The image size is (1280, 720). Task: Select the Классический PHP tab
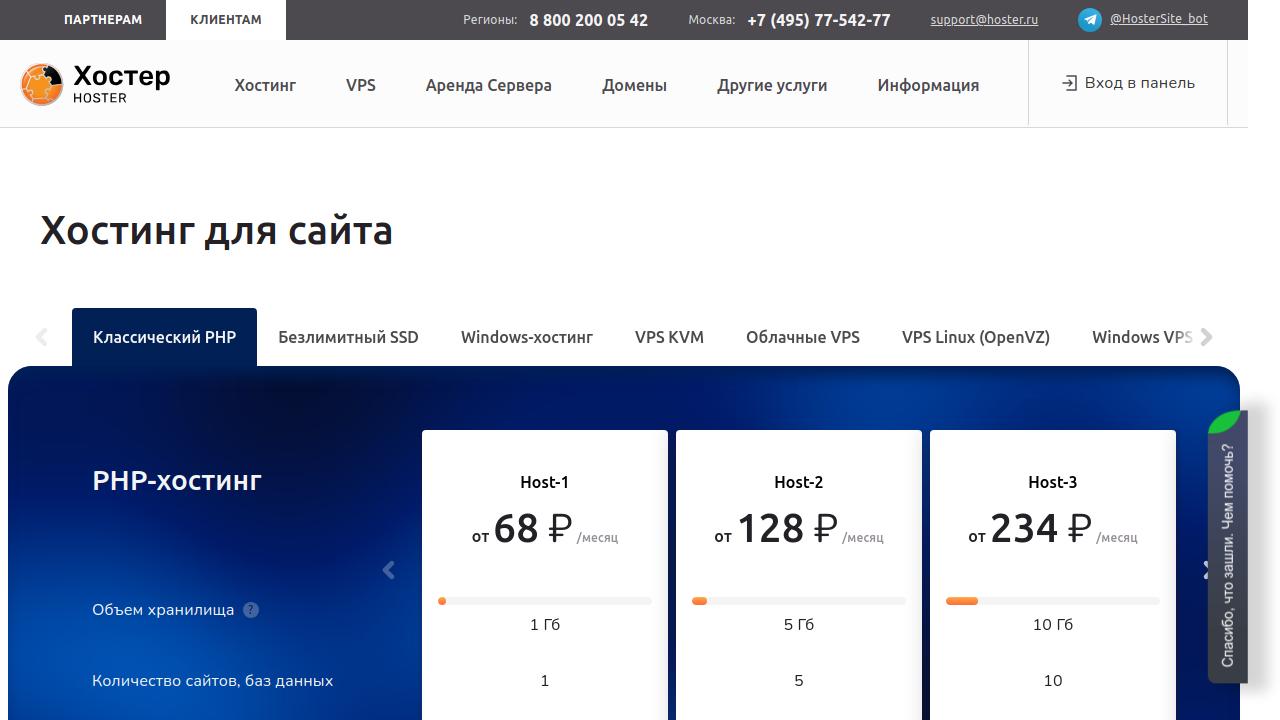pyautogui.click(x=164, y=337)
